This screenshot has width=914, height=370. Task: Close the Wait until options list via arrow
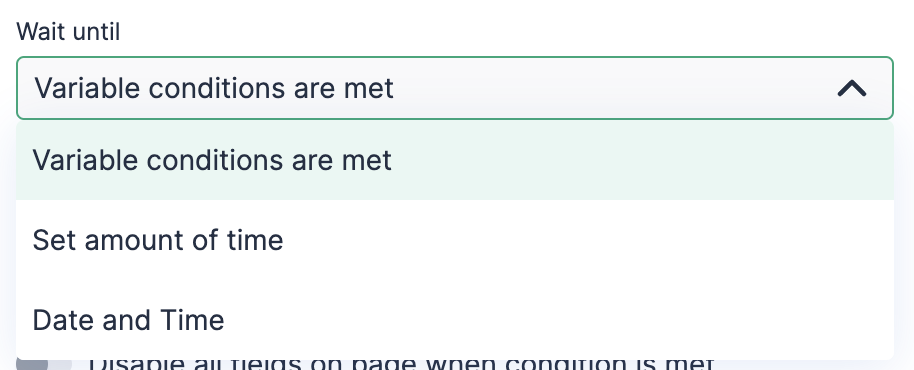[852, 89]
